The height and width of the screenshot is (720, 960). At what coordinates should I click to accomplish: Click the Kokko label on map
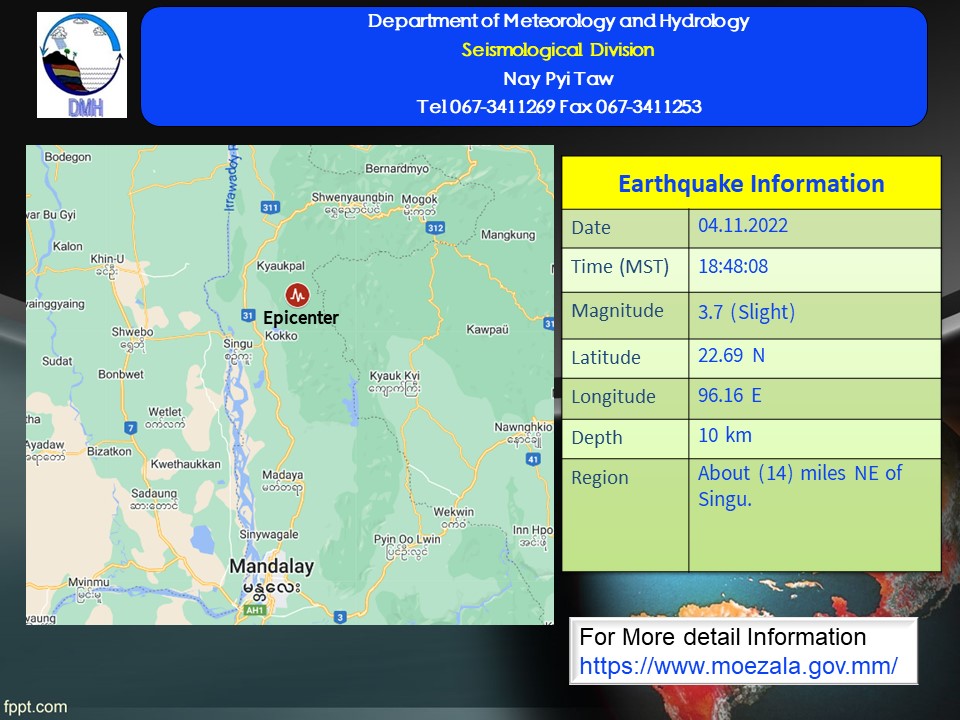(x=281, y=336)
